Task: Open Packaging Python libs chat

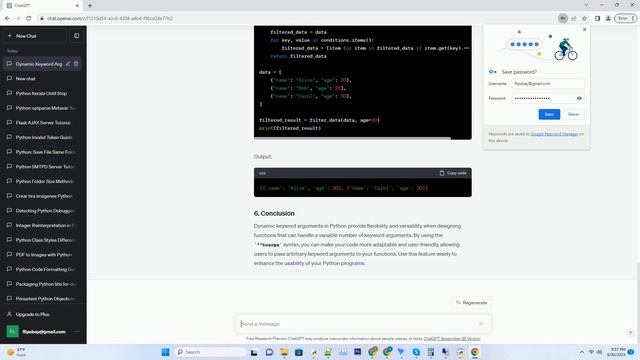Action: point(42,284)
